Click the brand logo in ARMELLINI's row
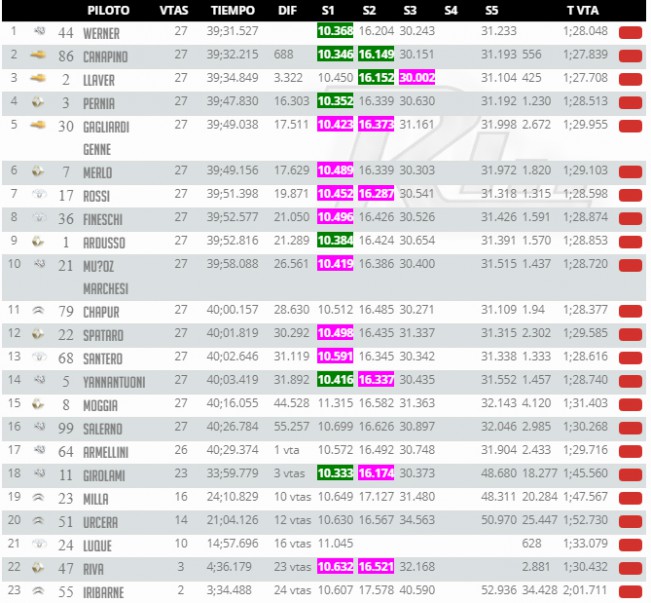The height and width of the screenshot is (603, 651). [39, 450]
